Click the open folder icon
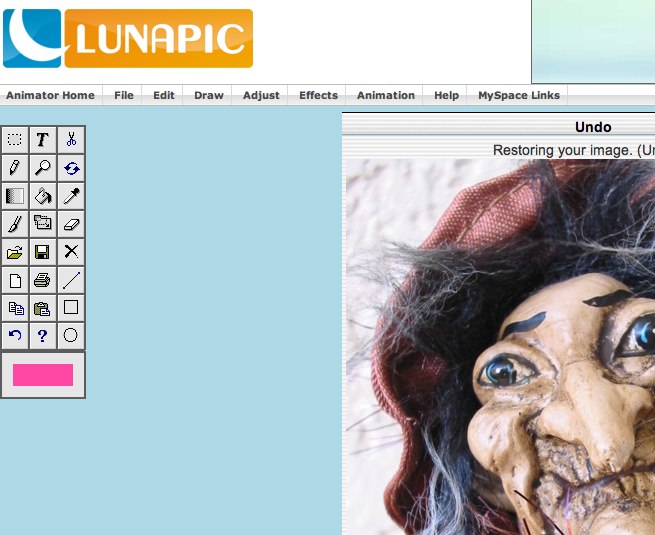This screenshot has height=535, width=655. (15, 252)
